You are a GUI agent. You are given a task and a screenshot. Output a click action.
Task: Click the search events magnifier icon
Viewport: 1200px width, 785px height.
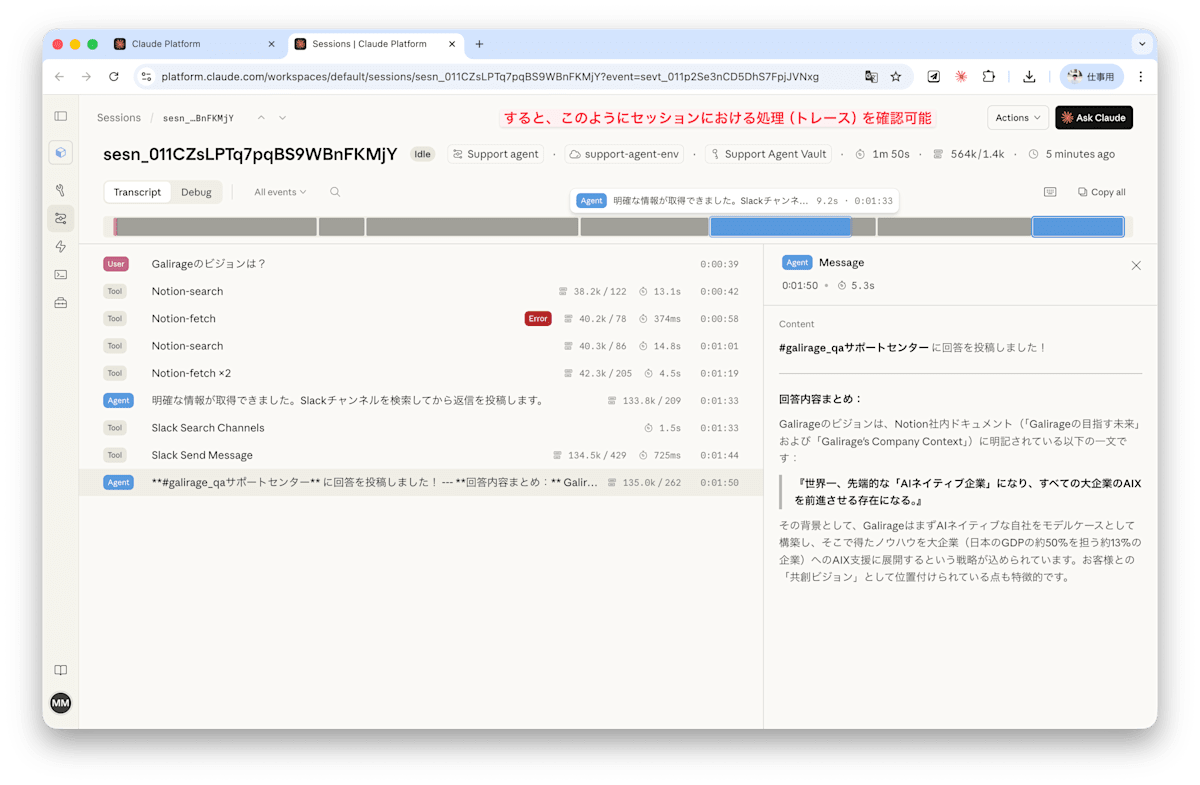coord(335,192)
